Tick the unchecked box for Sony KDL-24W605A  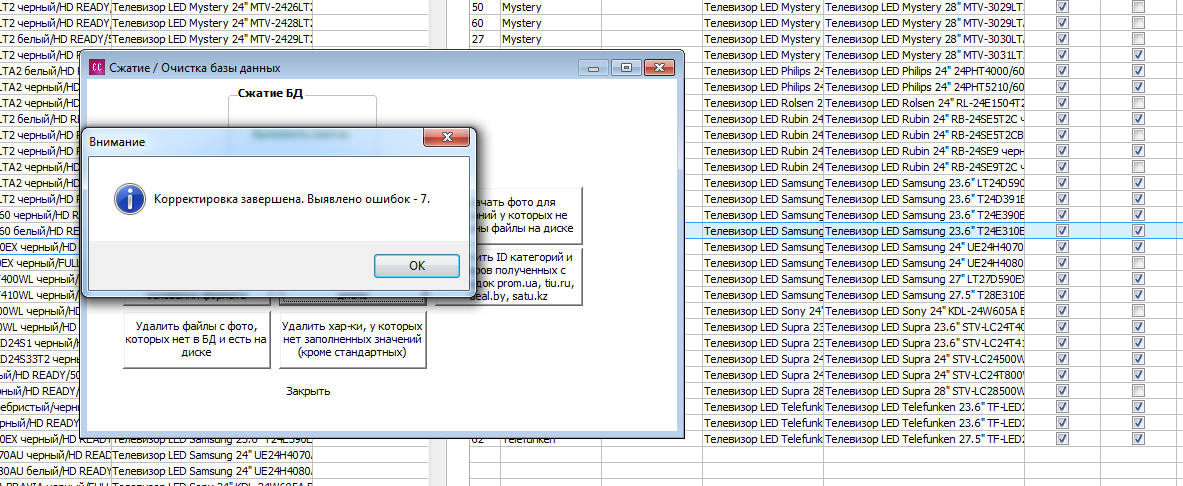[1138, 311]
